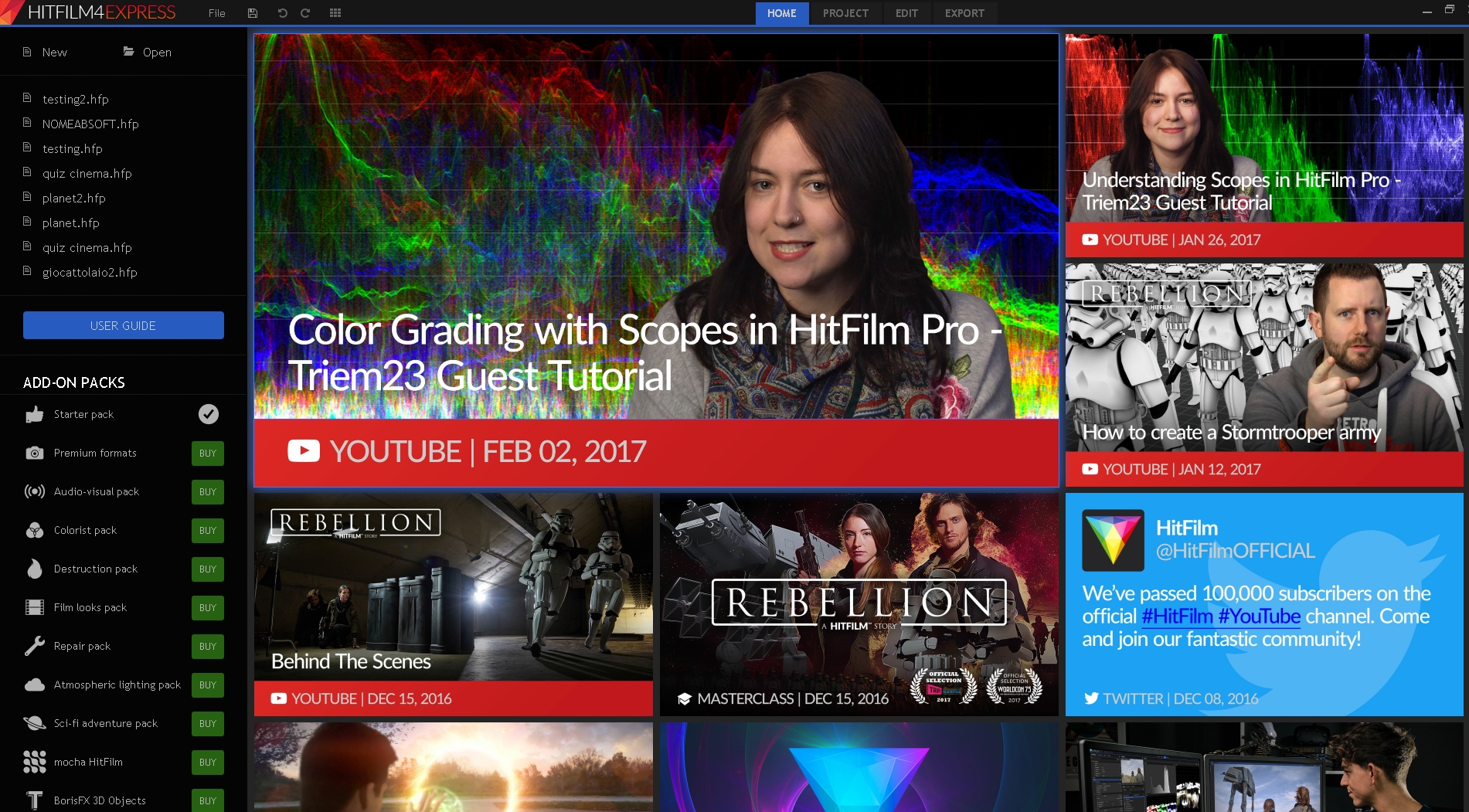Click the #YouTube hashtag link
The height and width of the screenshot is (812, 1469).
(1260, 617)
